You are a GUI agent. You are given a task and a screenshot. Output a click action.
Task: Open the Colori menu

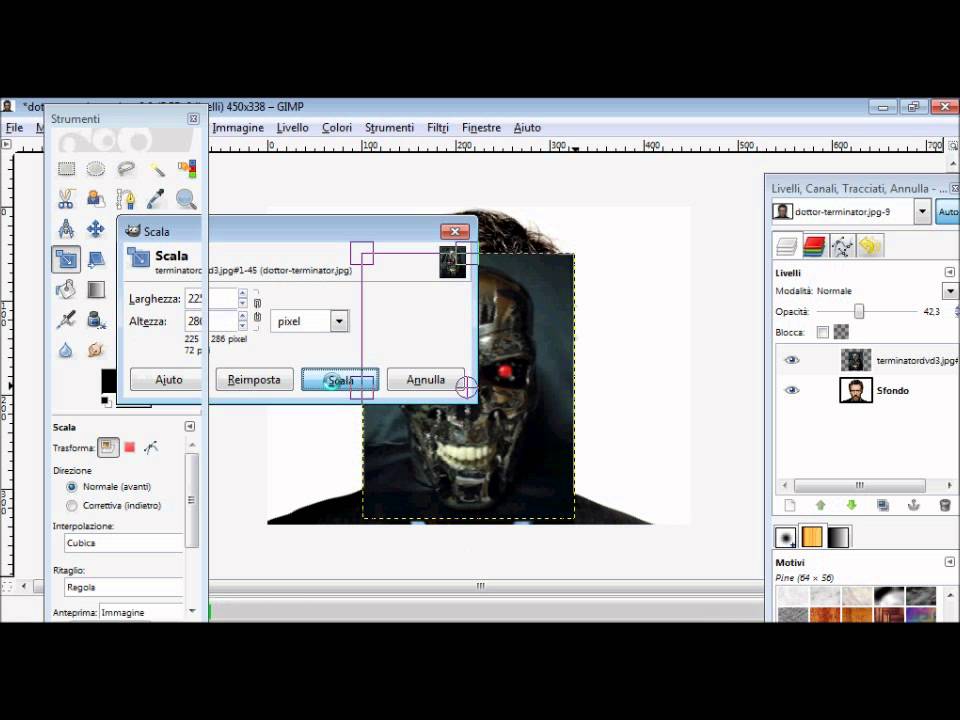pyautogui.click(x=337, y=127)
